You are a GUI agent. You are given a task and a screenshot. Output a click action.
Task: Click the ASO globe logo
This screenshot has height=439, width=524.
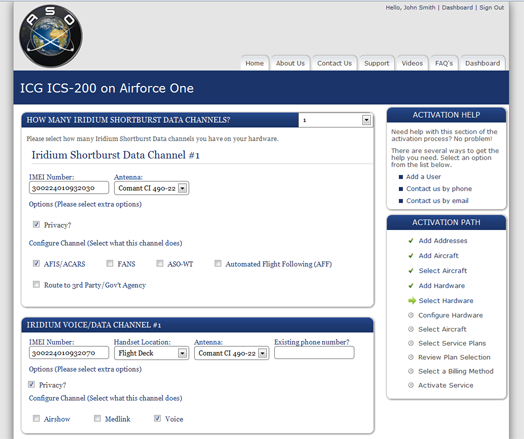click(51, 36)
